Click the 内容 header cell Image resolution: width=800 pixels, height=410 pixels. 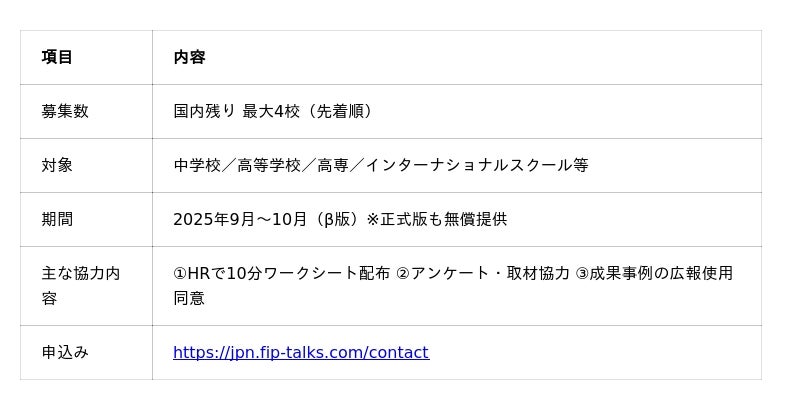[x=189, y=57]
